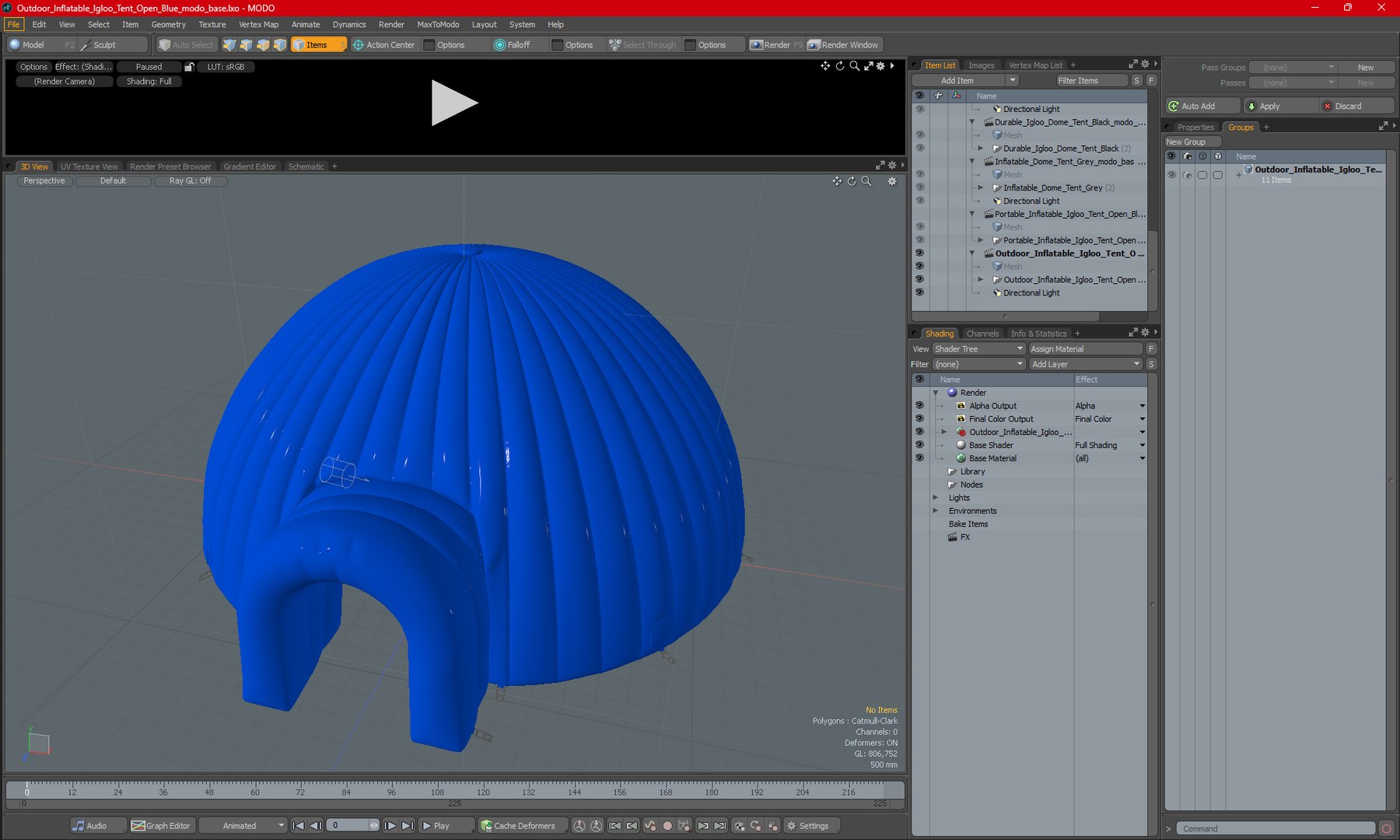
Task: Switch to the UV Texture View tab
Action: [89, 166]
